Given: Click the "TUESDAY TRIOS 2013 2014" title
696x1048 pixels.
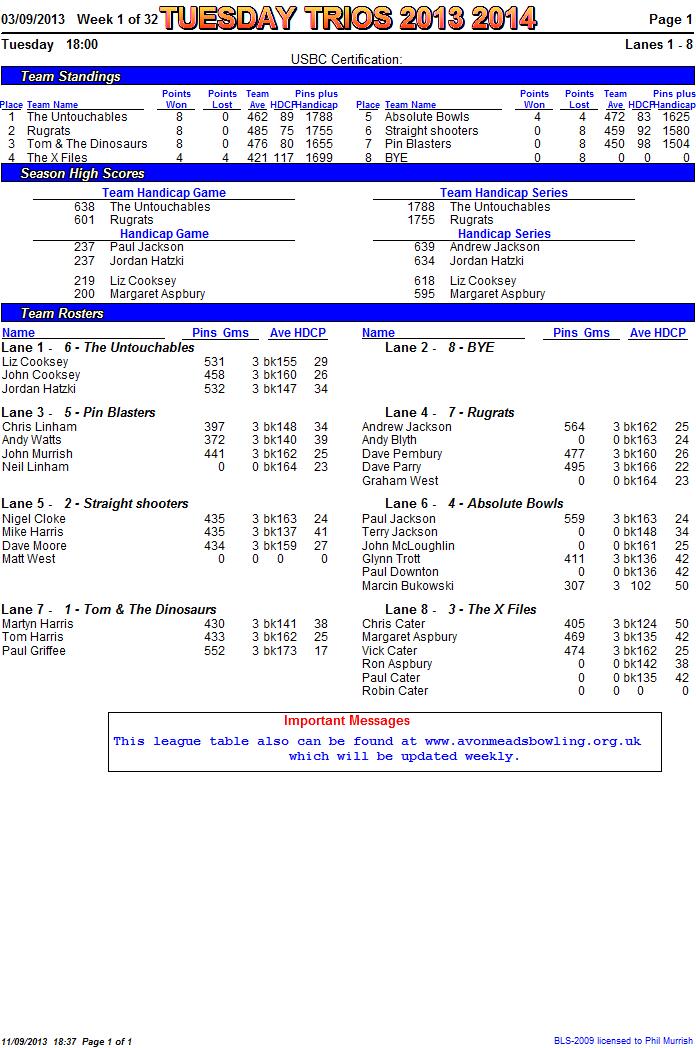Looking at the screenshot, I should 348,18.
